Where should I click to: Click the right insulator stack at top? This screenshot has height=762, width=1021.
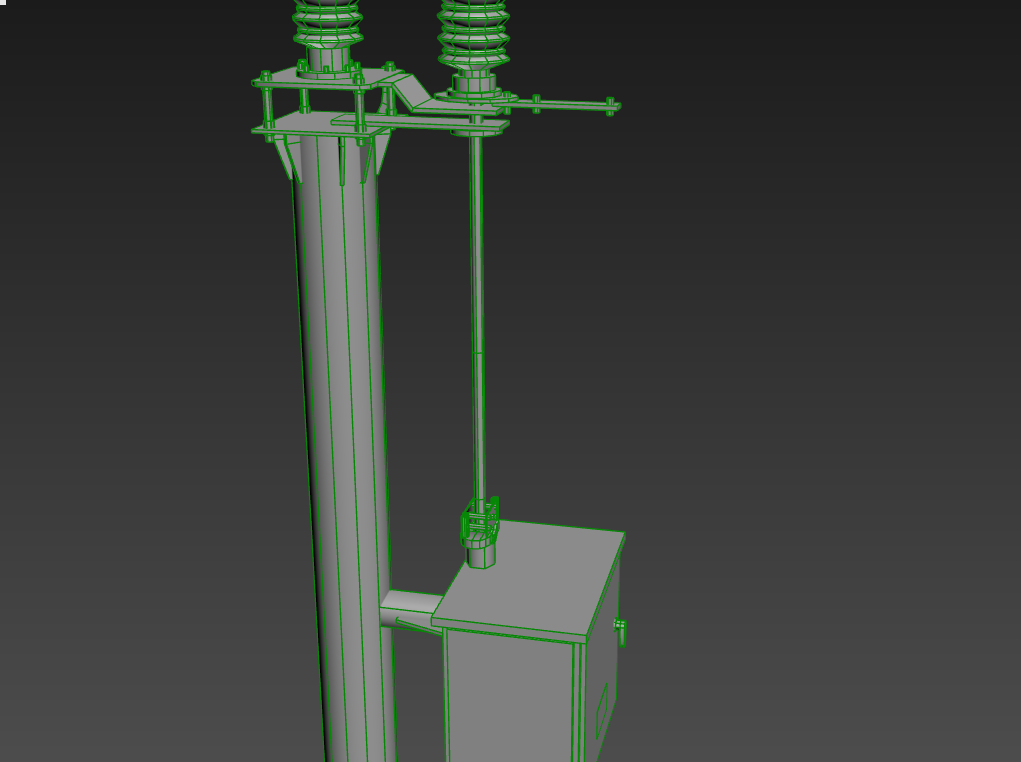474,32
